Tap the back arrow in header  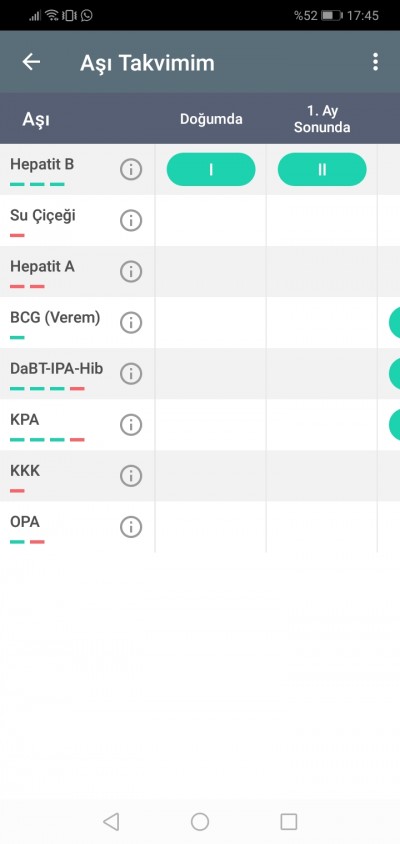coord(31,62)
